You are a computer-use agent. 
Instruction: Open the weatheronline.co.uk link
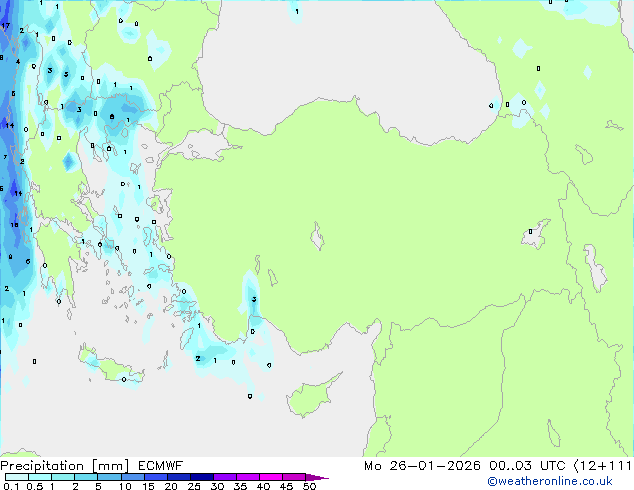pyautogui.click(x=550, y=481)
